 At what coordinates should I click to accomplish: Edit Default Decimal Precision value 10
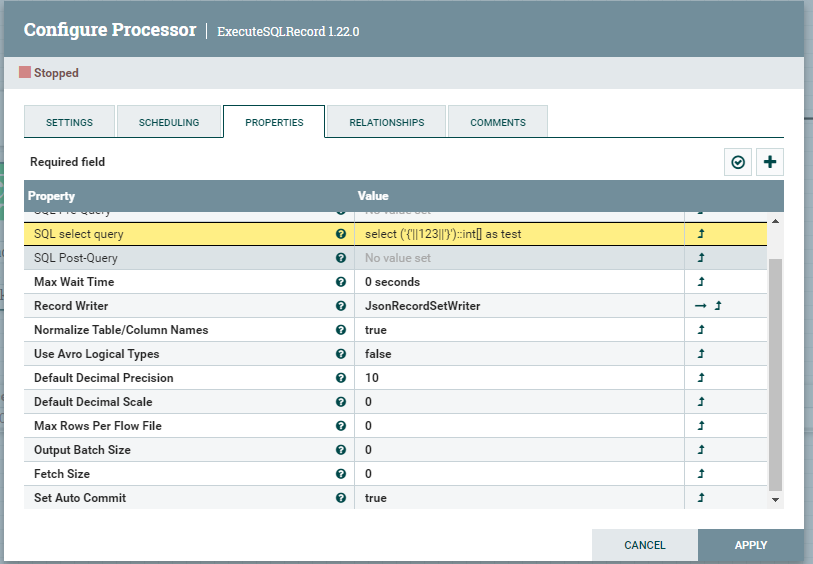point(520,377)
